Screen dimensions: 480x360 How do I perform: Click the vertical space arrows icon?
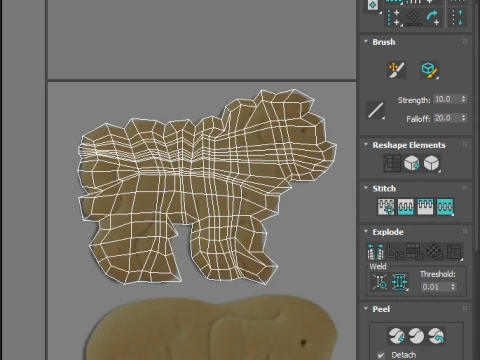tap(457, 17)
